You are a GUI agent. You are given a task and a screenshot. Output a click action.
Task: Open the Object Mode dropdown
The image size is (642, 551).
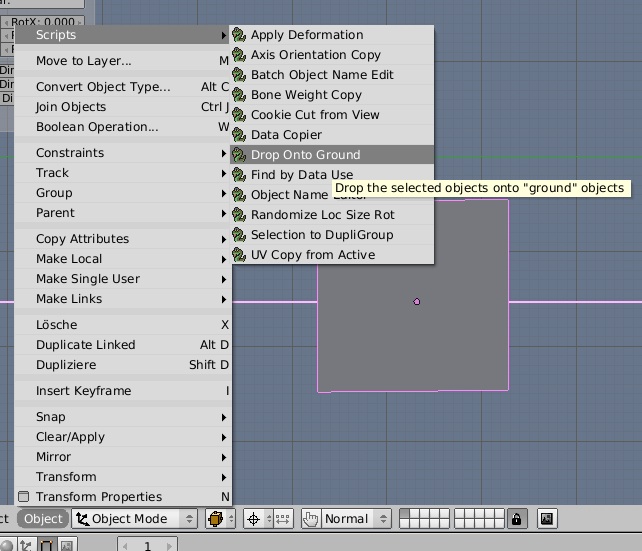pos(134,519)
